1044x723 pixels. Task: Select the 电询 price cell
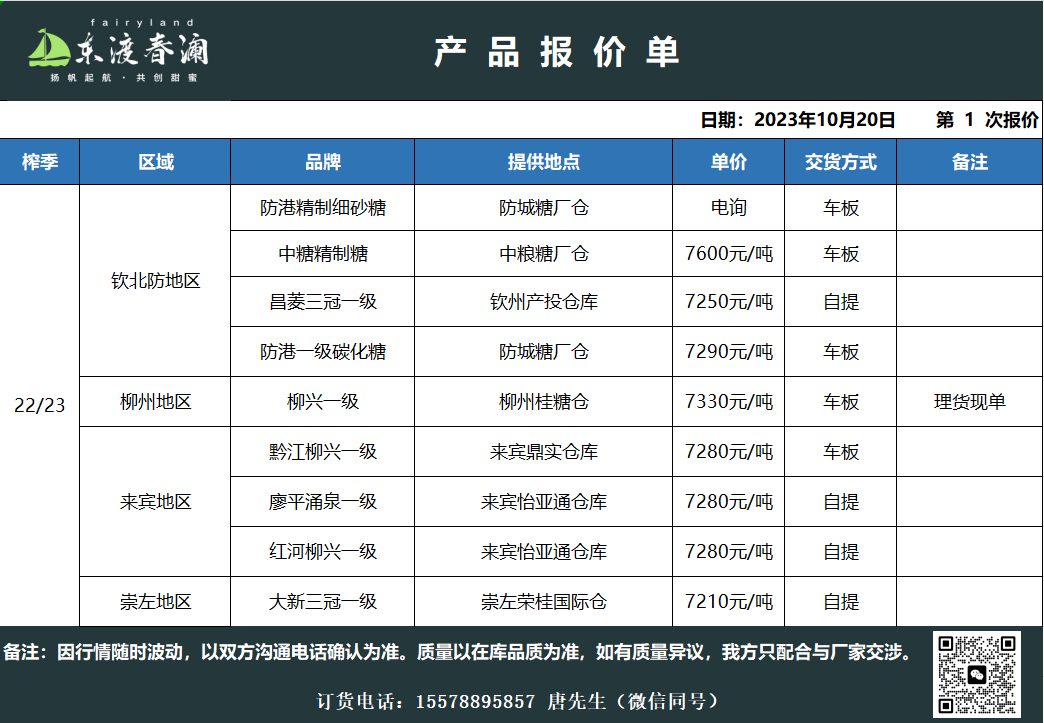coord(728,208)
